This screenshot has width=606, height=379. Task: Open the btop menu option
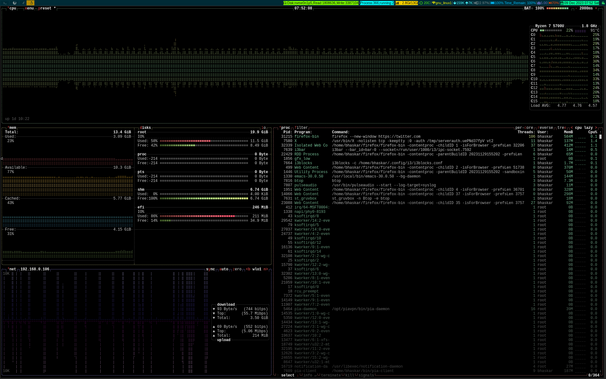tap(29, 8)
